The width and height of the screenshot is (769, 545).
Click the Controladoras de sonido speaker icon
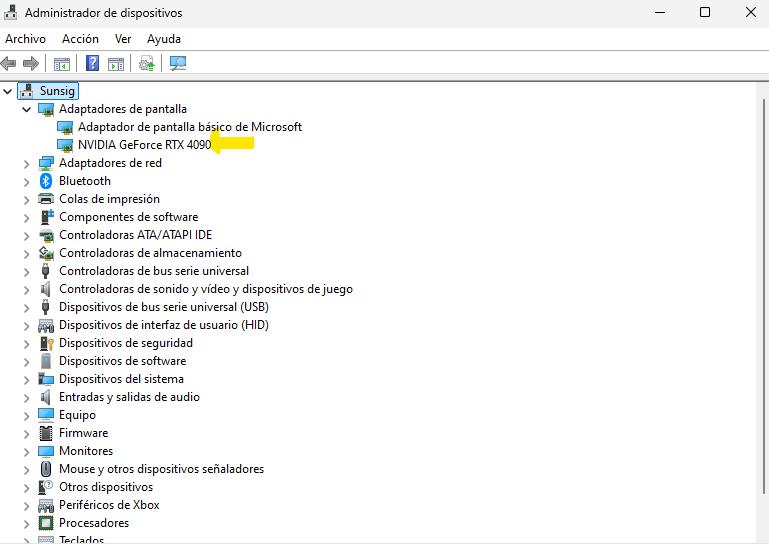pyautogui.click(x=46, y=289)
